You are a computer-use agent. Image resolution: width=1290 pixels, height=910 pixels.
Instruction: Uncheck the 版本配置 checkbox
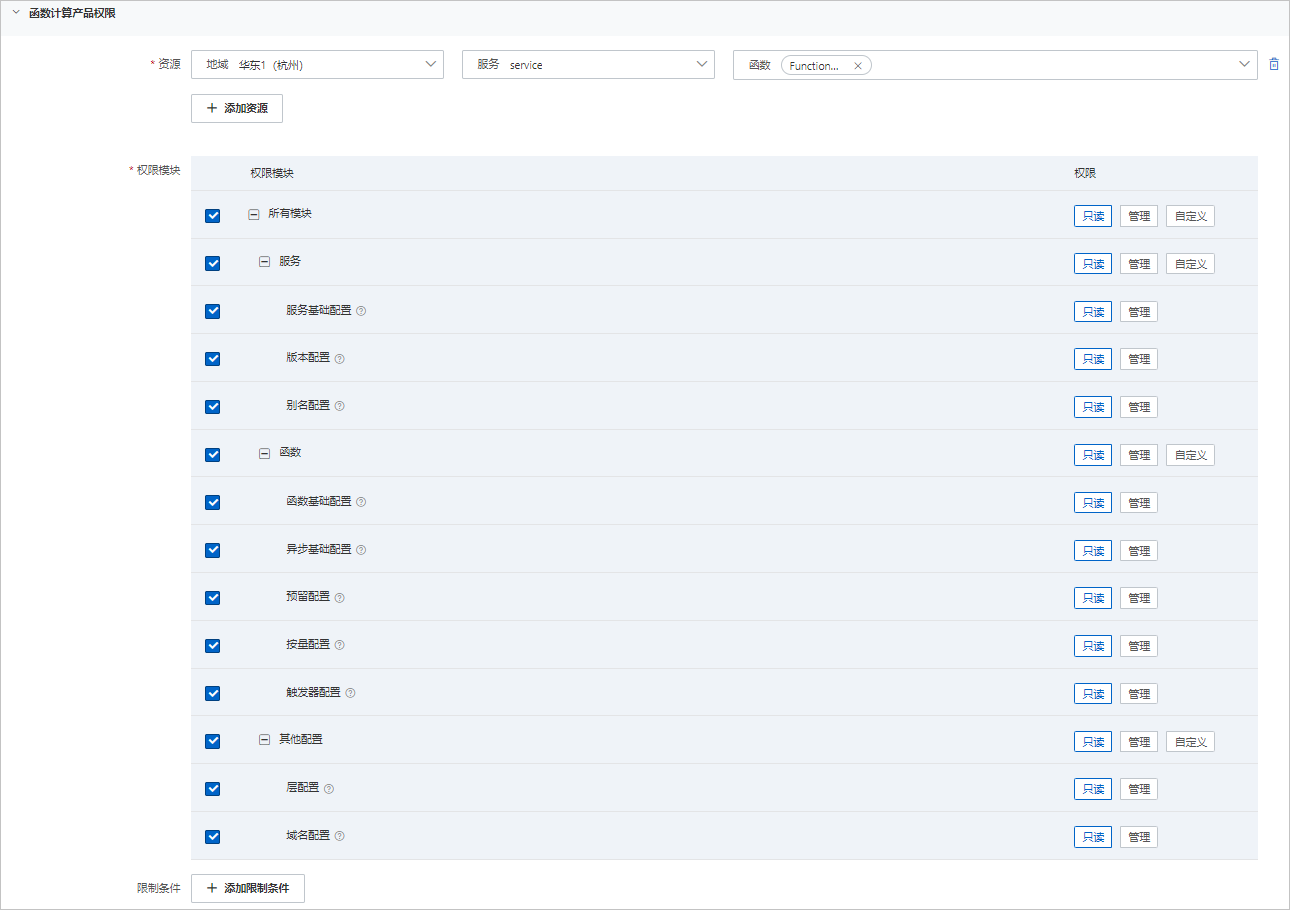pos(212,358)
